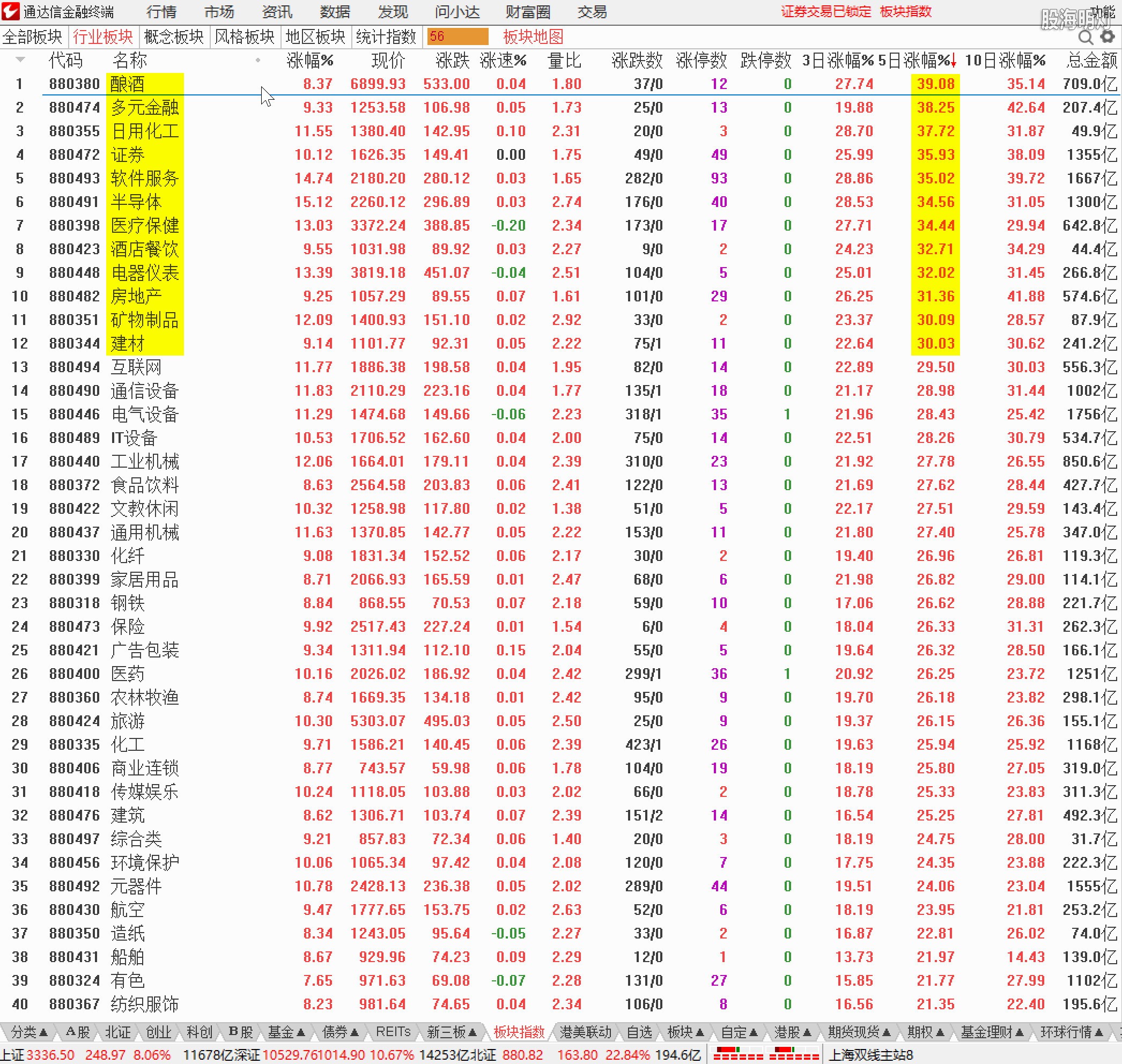Sort by 10日涨幅% column header
Image resolution: width=1122 pixels, height=1064 pixels.
(x=1005, y=60)
